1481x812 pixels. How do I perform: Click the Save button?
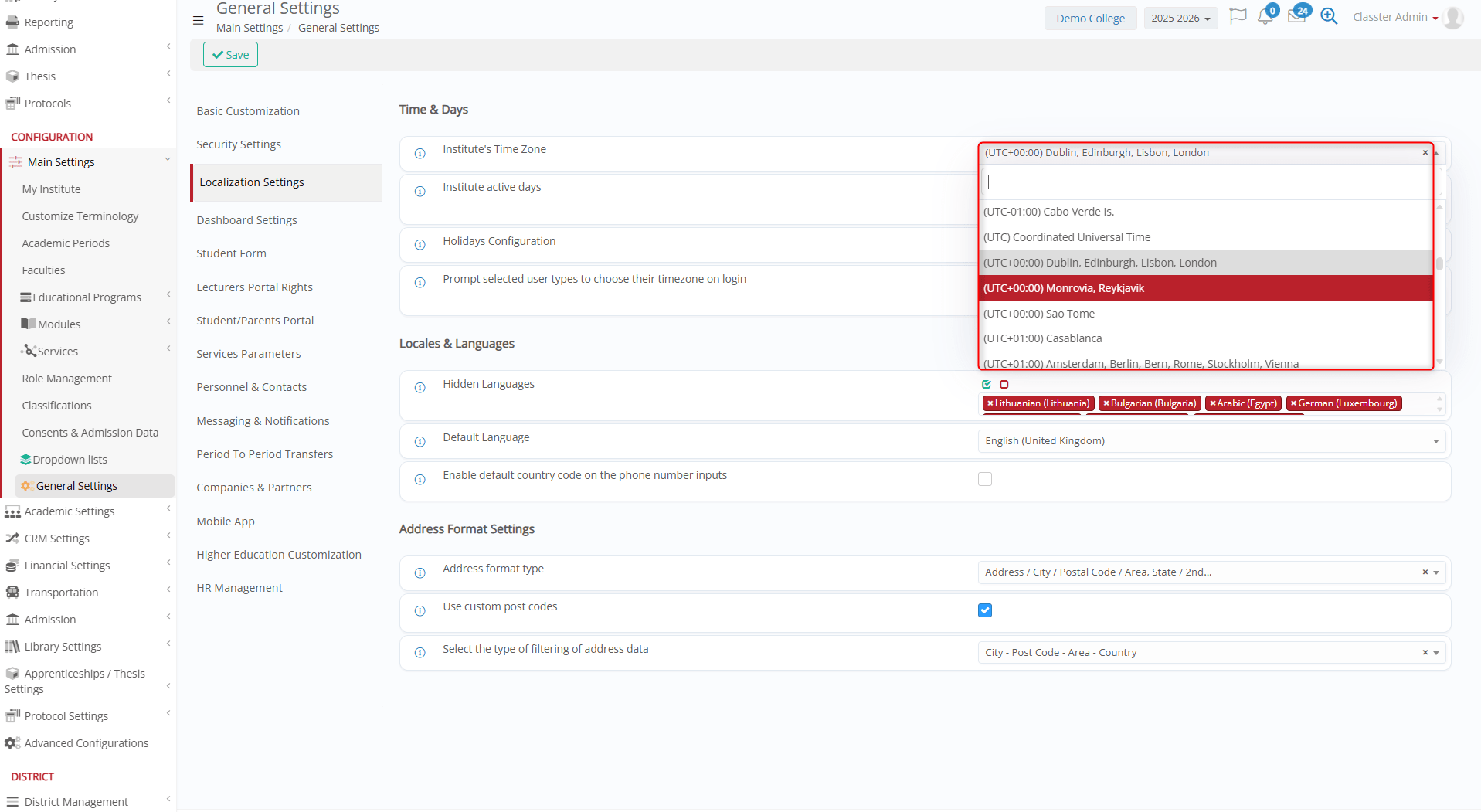pyautogui.click(x=230, y=55)
